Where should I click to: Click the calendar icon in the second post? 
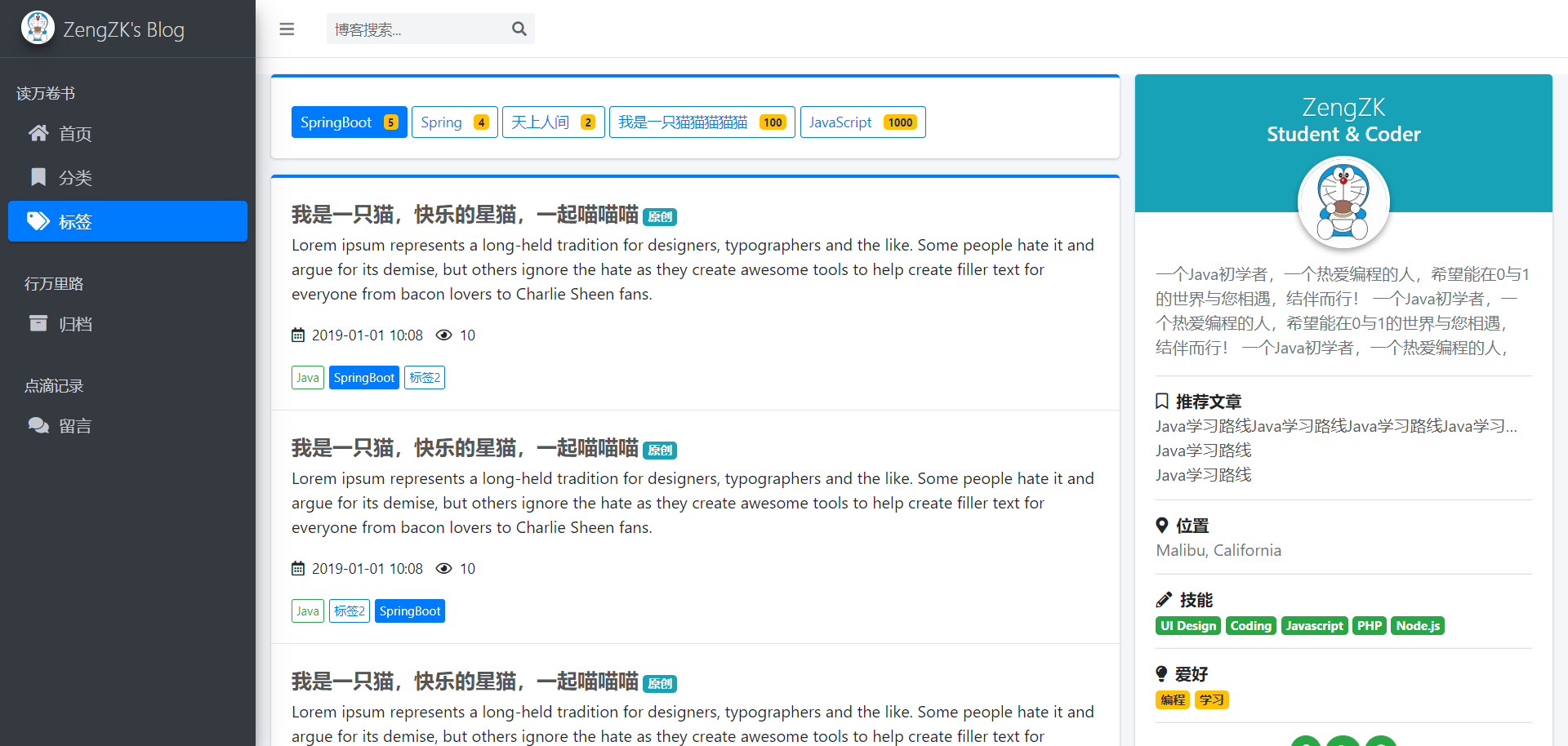point(298,569)
